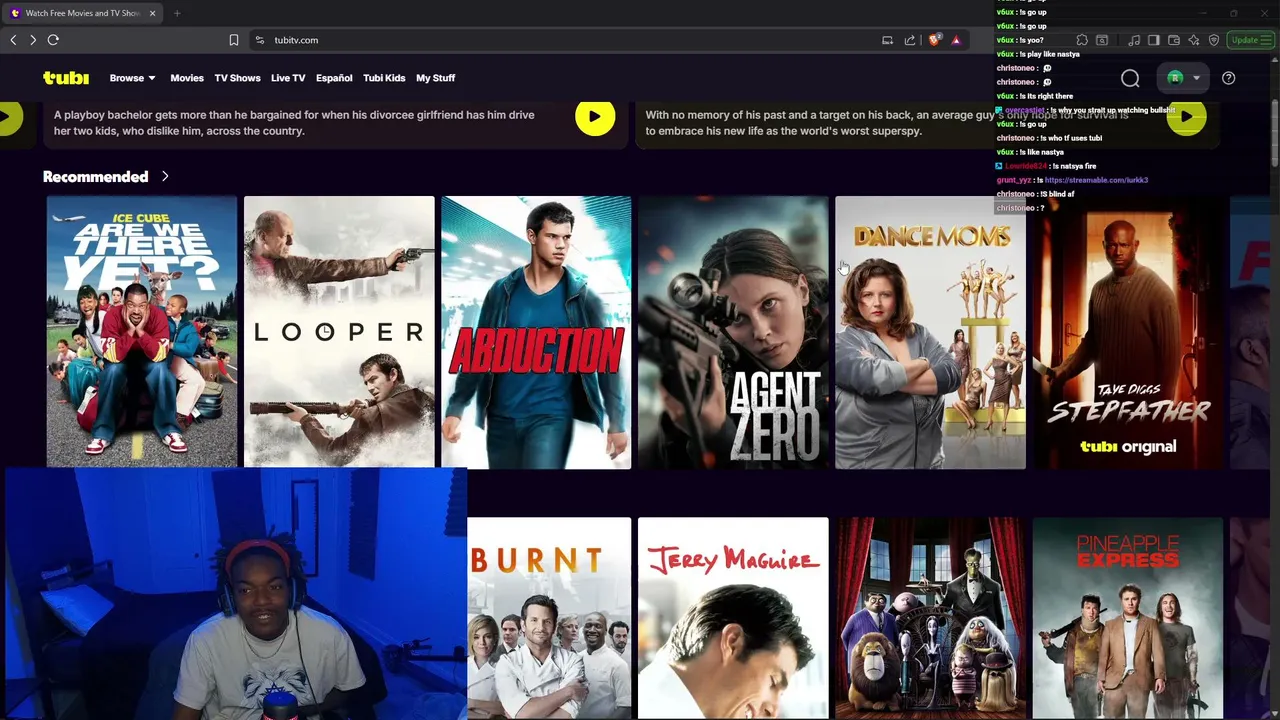Reload the Tubi page
This screenshot has width=1280, height=720.
pyautogui.click(x=53, y=40)
